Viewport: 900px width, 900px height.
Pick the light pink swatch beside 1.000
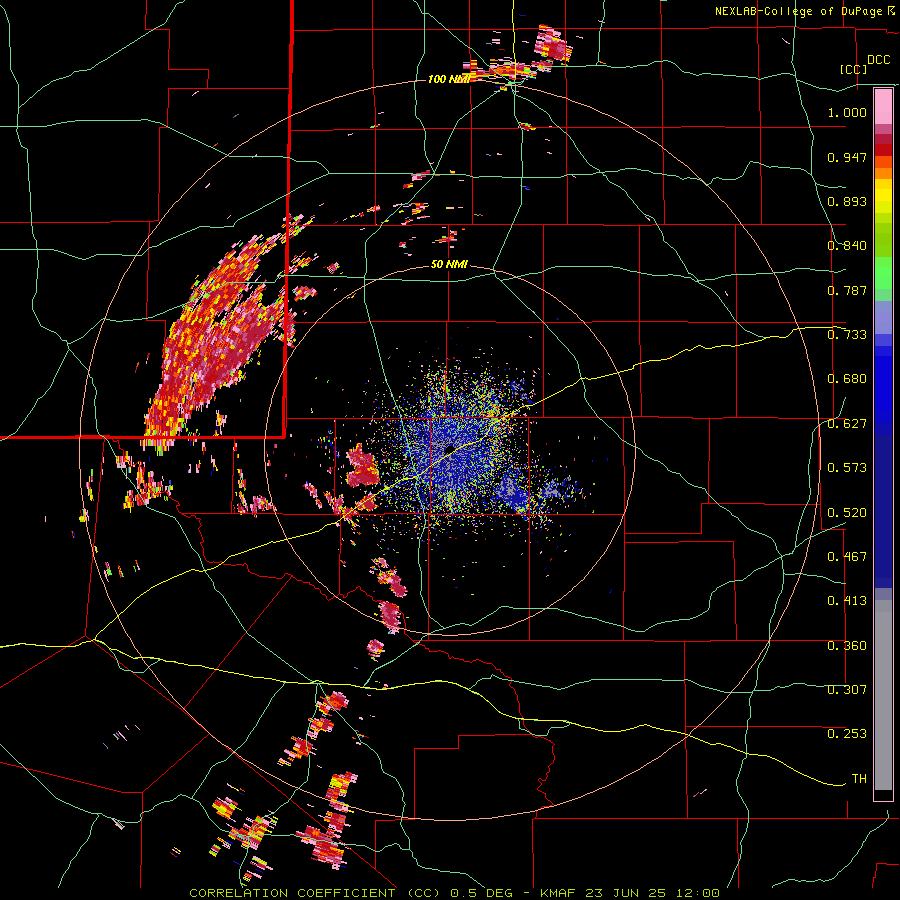(883, 107)
